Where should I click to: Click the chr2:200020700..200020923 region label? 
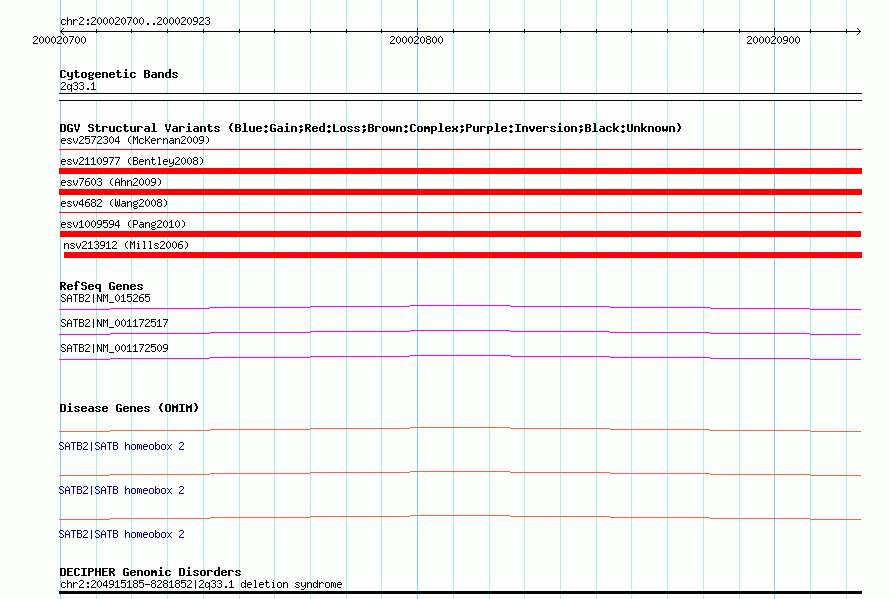pos(135,21)
